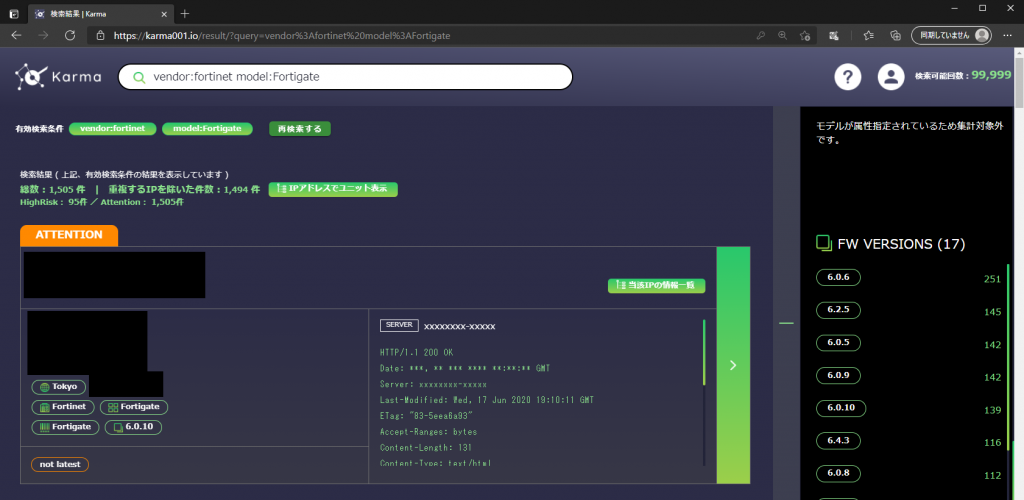Viewport: 1024px width, 500px height.
Task: Filter by firmware version 6.0.6
Action: point(839,277)
